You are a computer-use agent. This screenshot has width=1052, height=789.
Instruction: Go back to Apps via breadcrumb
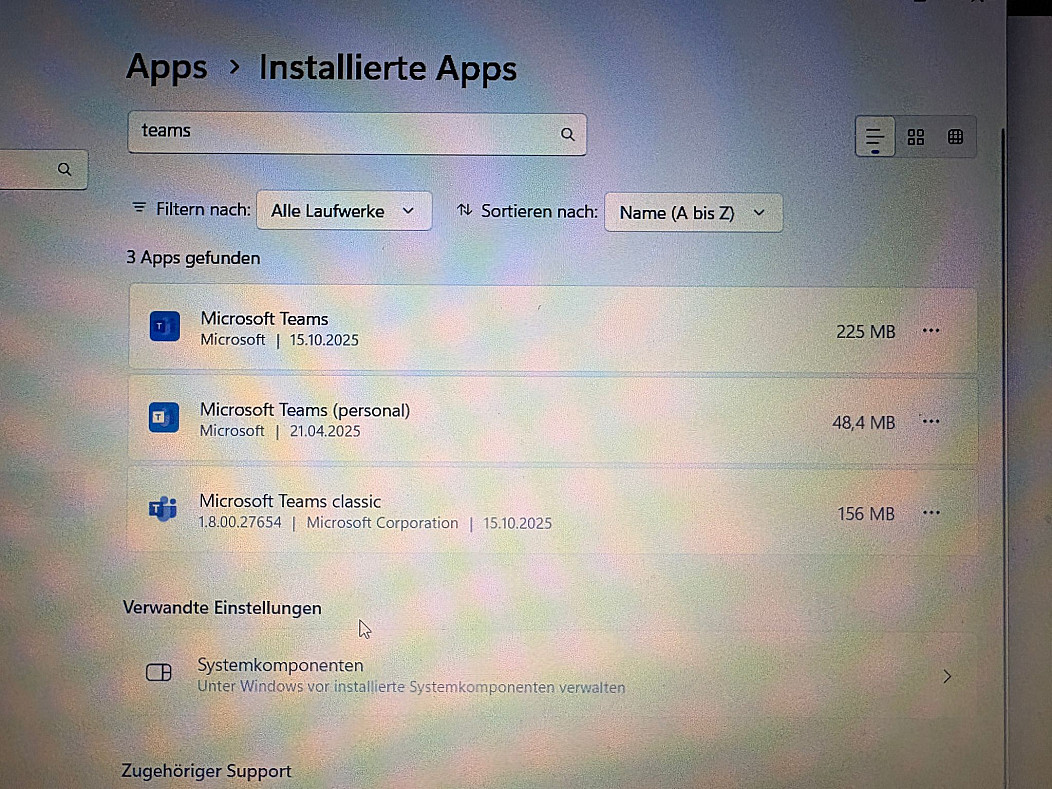tap(166, 68)
